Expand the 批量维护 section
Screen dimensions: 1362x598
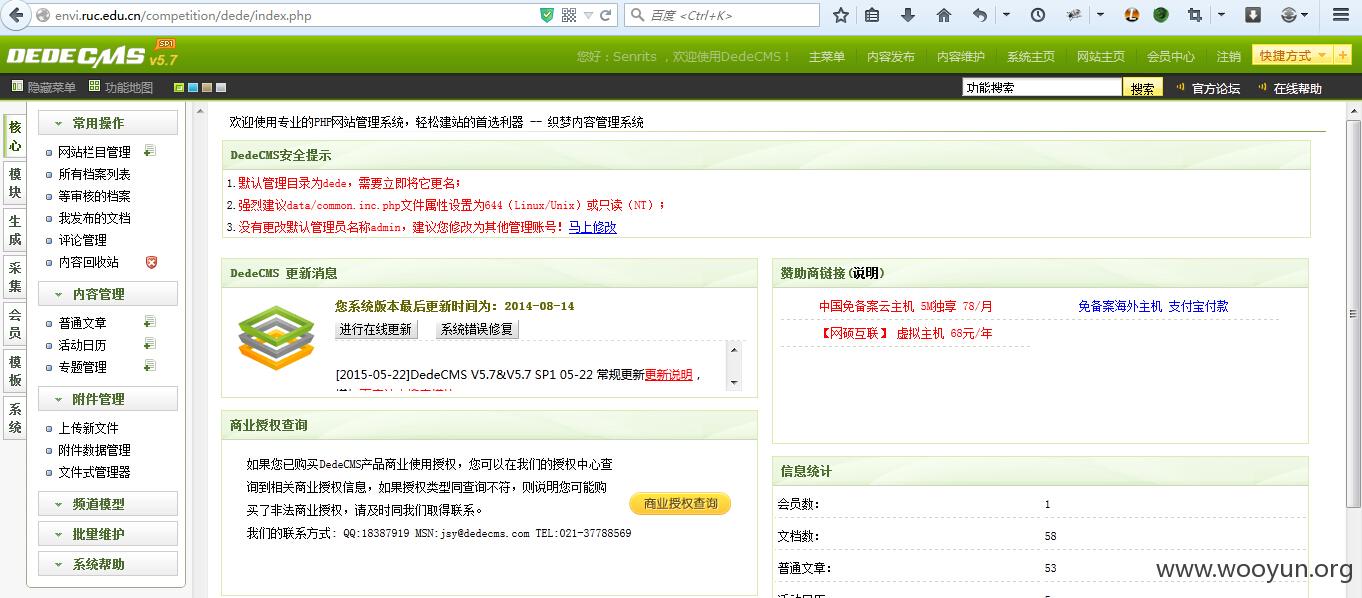108,534
